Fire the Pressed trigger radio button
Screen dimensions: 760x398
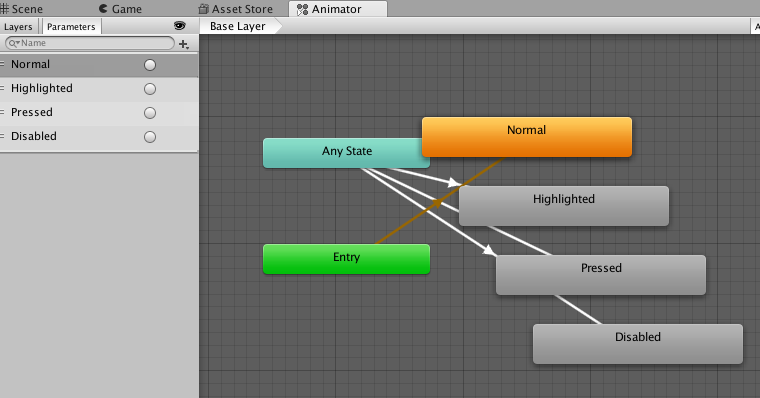150,113
